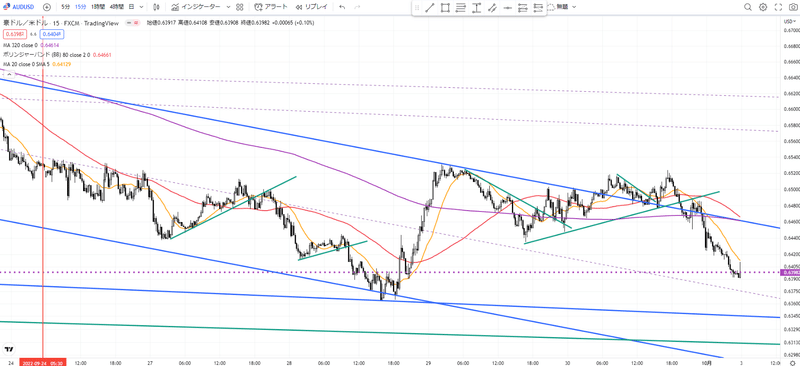
Task: Select the 5分 timeframe
Action: (x=66, y=7)
